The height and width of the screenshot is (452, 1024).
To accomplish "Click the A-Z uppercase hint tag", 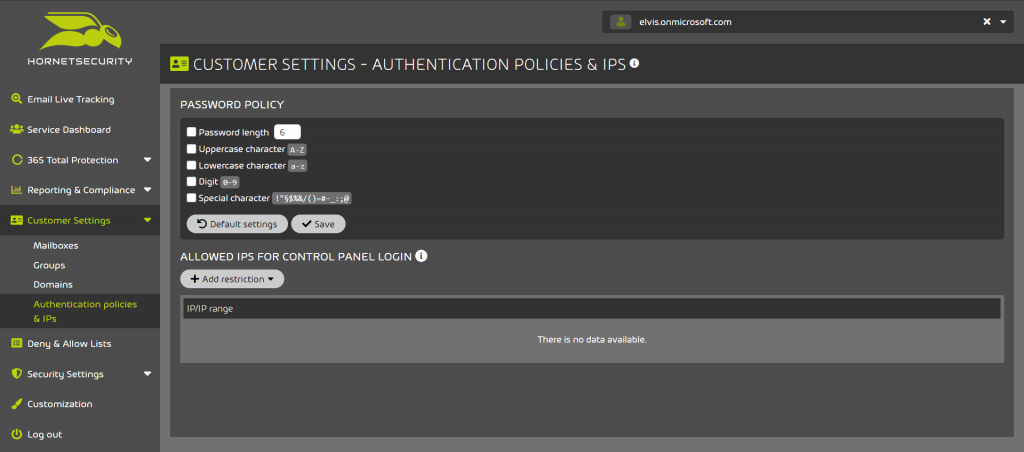I will pyautogui.click(x=297, y=150).
